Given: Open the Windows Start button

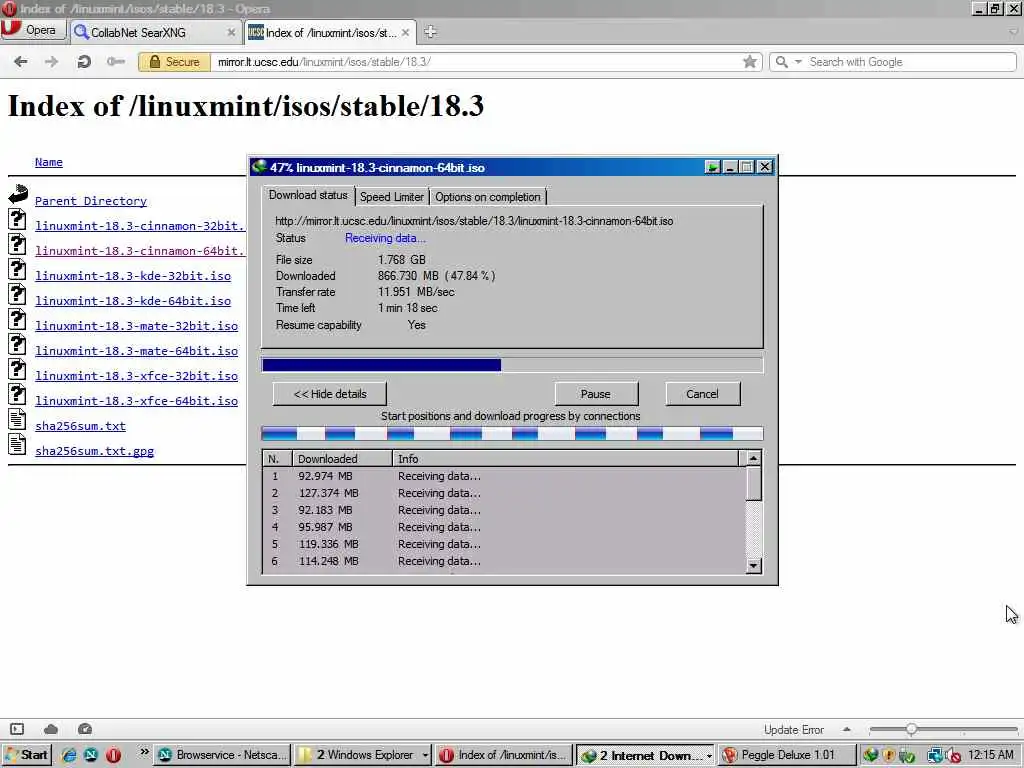Looking at the screenshot, I should coord(26,755).
